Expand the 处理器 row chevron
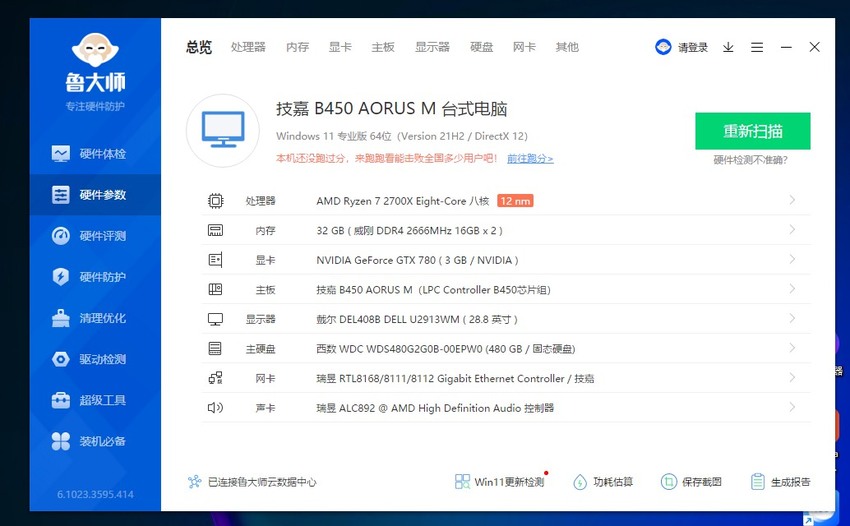 (792, 200)
